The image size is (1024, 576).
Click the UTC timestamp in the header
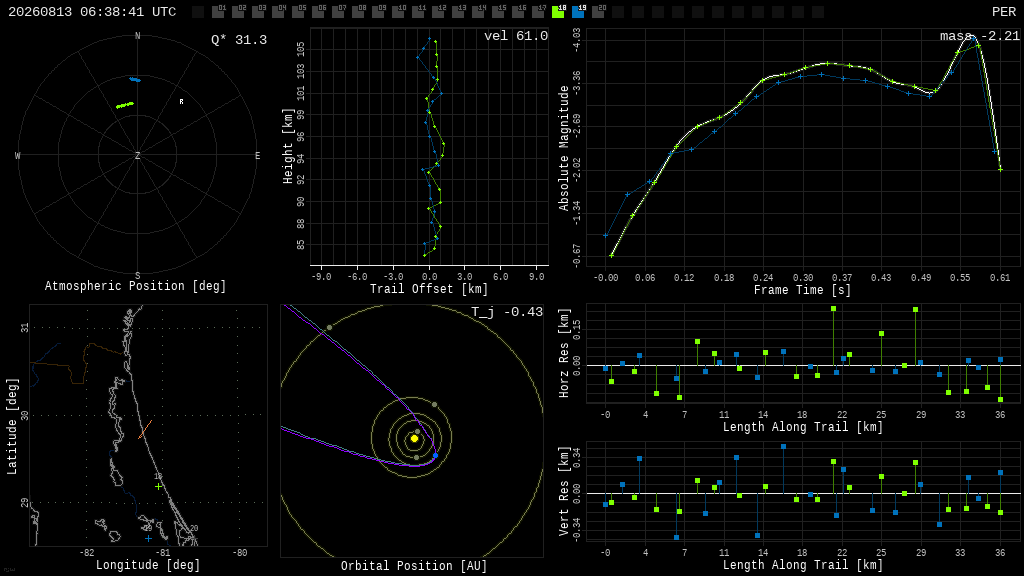pos(92,12)
